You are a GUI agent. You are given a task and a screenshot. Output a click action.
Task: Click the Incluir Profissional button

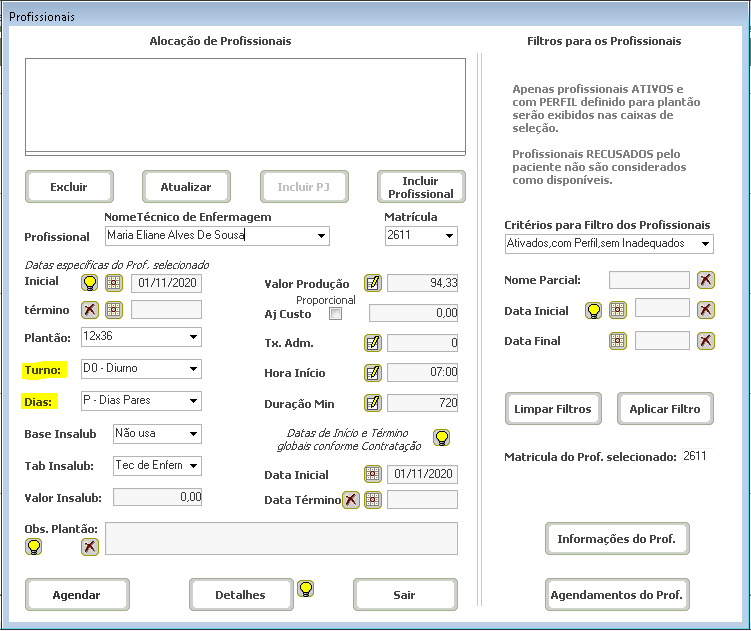[x=421, y=187]
